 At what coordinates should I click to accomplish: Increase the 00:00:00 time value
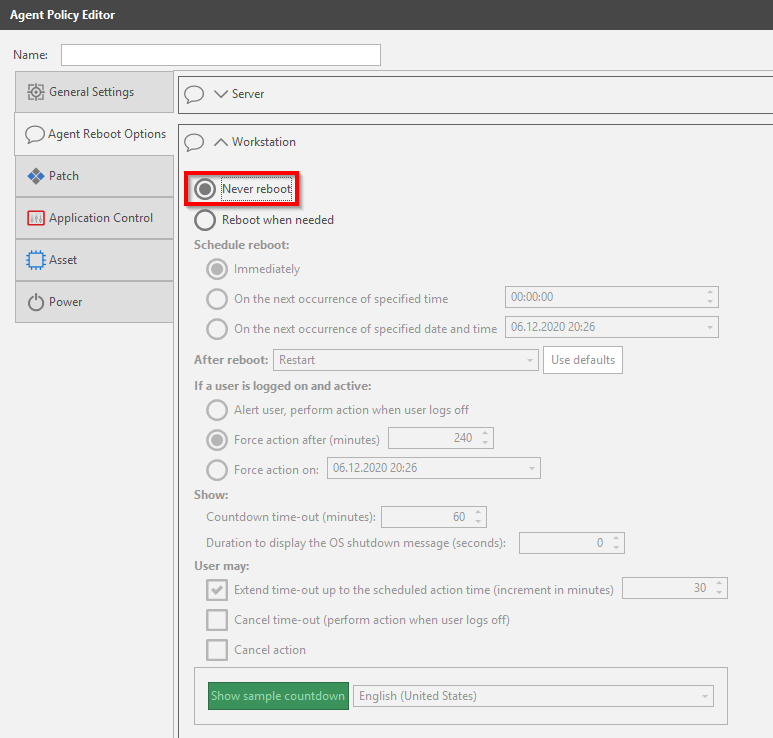[x=710, y=292]
